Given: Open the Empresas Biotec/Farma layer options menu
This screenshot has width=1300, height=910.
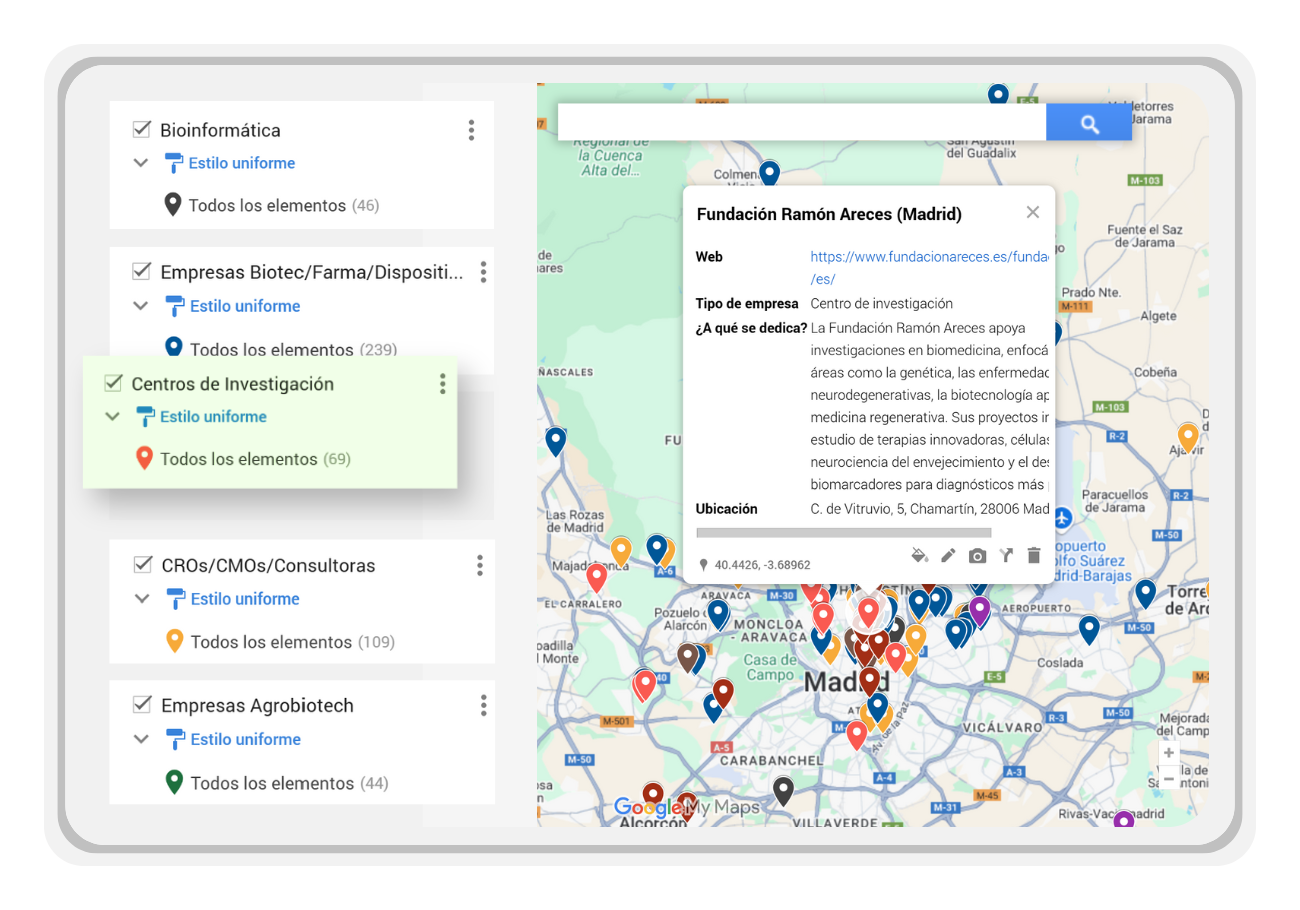Looking at the screenshot, I should click(483, 272).
